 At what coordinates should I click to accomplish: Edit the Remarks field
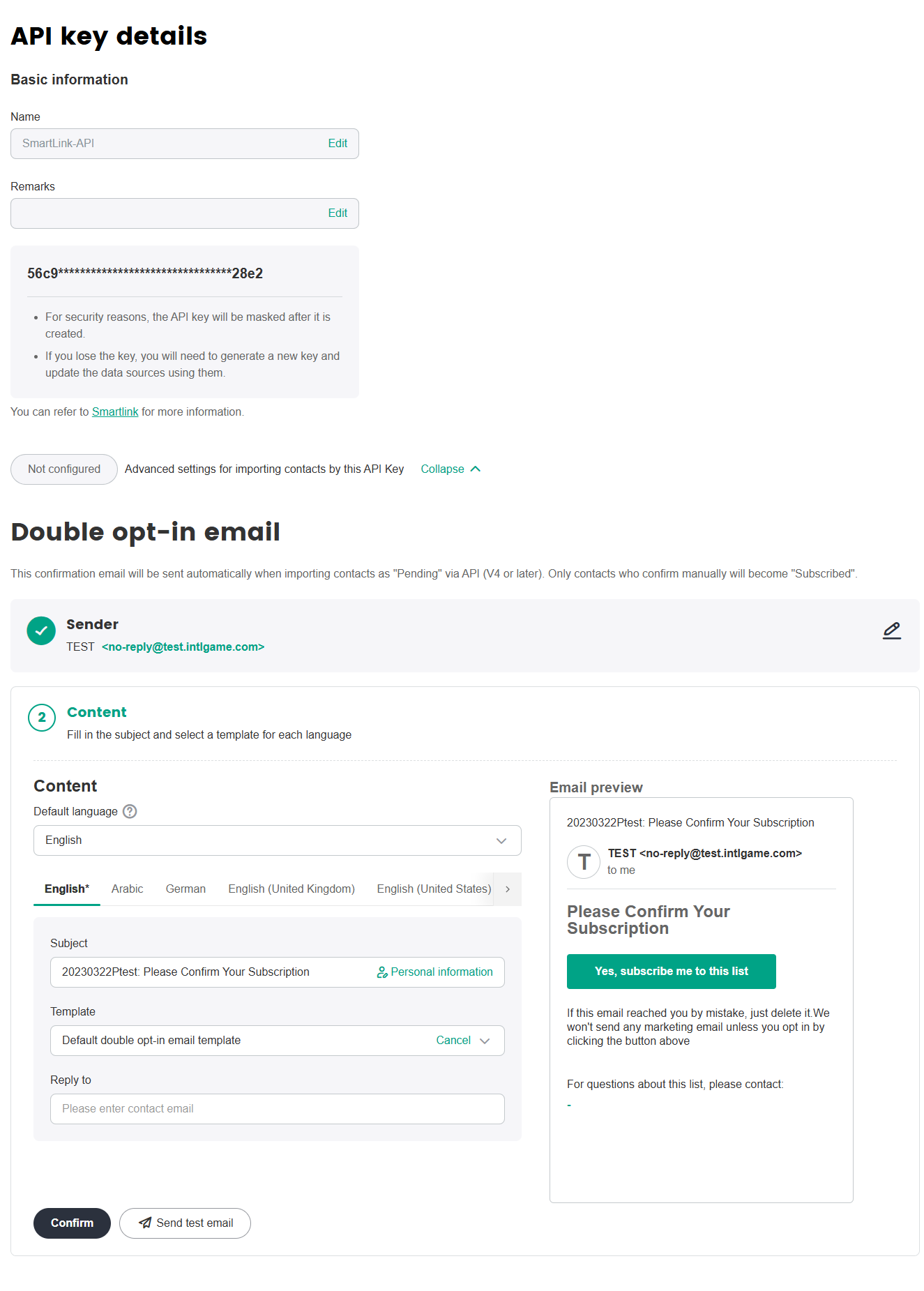point(338,213)
